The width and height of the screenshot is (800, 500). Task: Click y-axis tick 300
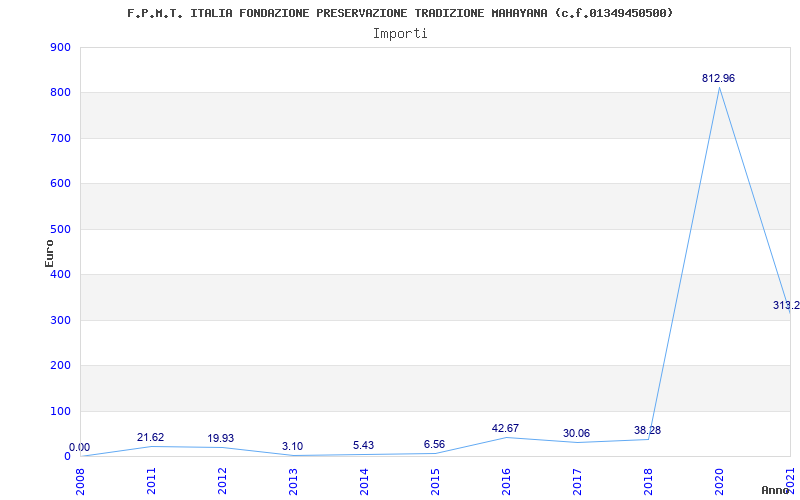(x=60, y=320)
